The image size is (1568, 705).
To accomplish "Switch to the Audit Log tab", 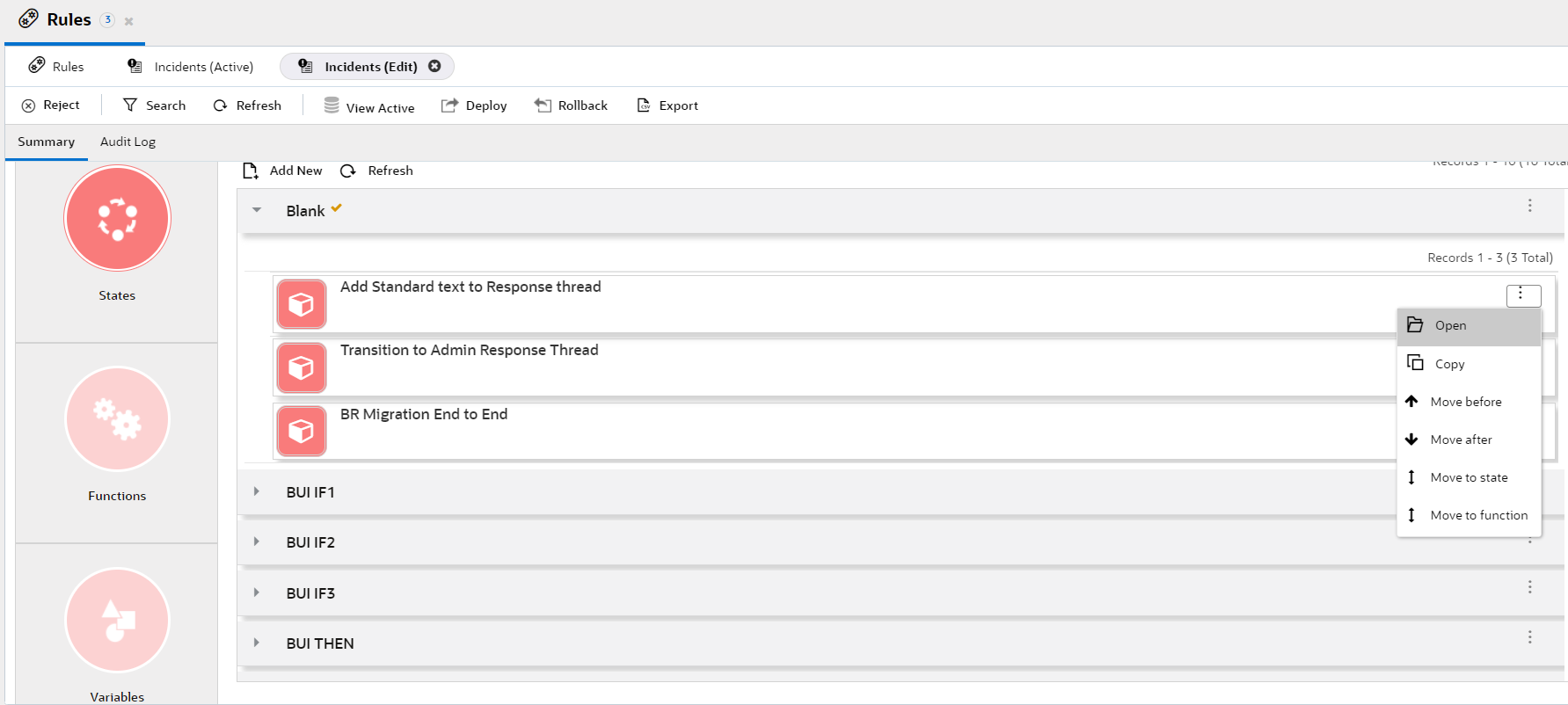I will coord(128,142).
